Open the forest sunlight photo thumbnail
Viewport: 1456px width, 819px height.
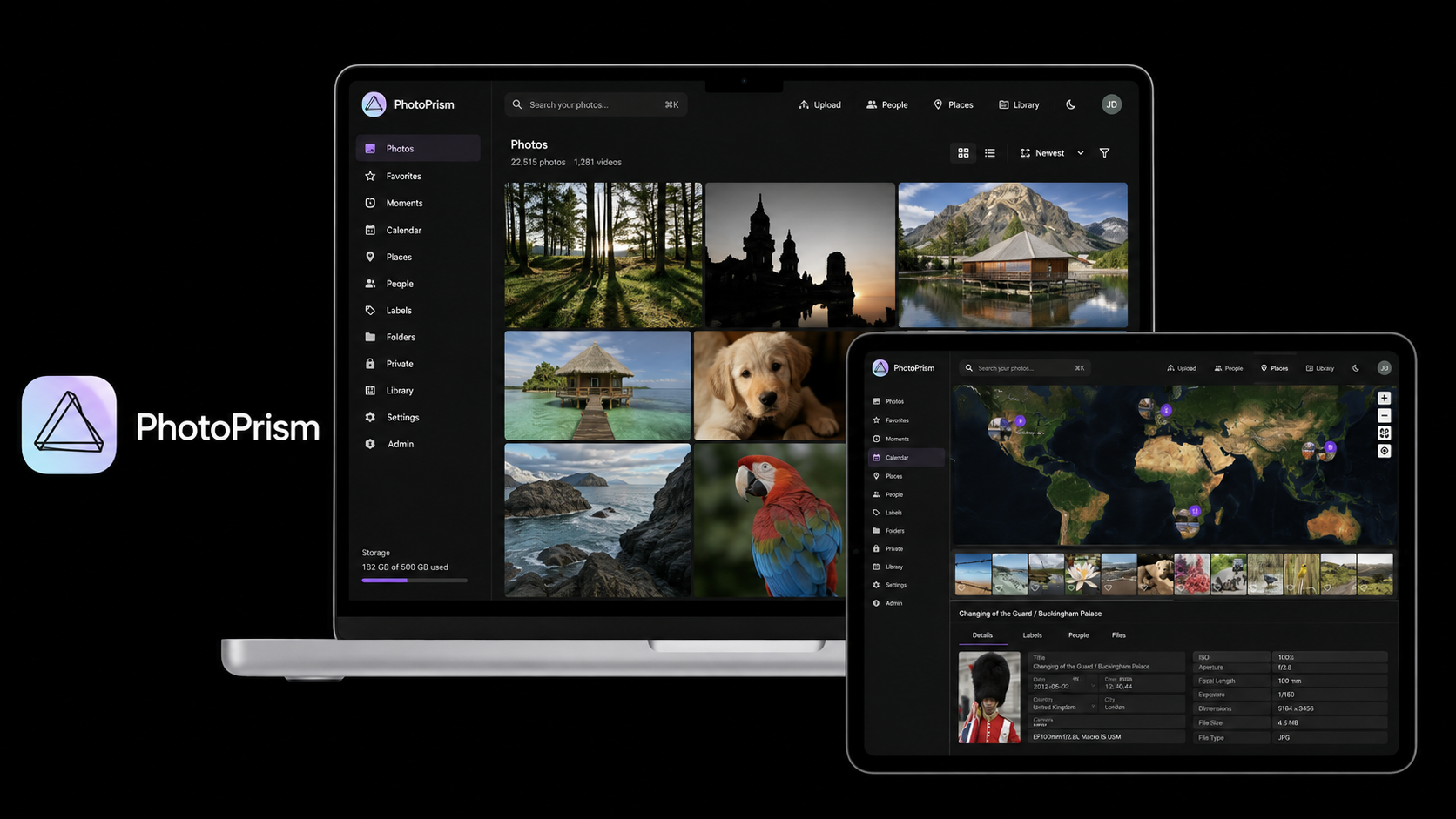[x=603, y=255]
